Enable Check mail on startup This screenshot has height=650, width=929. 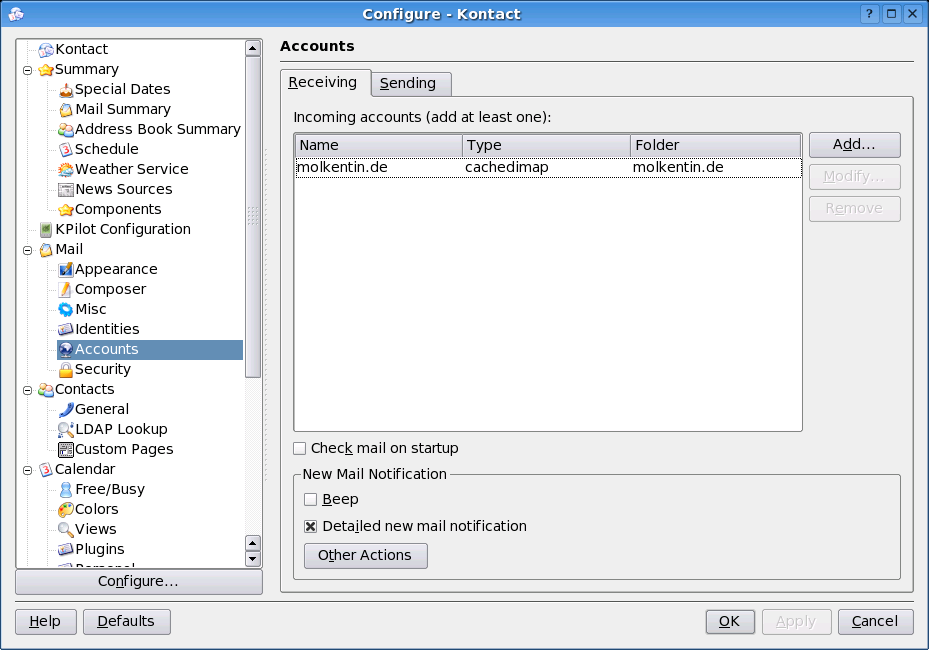[300, 449]
